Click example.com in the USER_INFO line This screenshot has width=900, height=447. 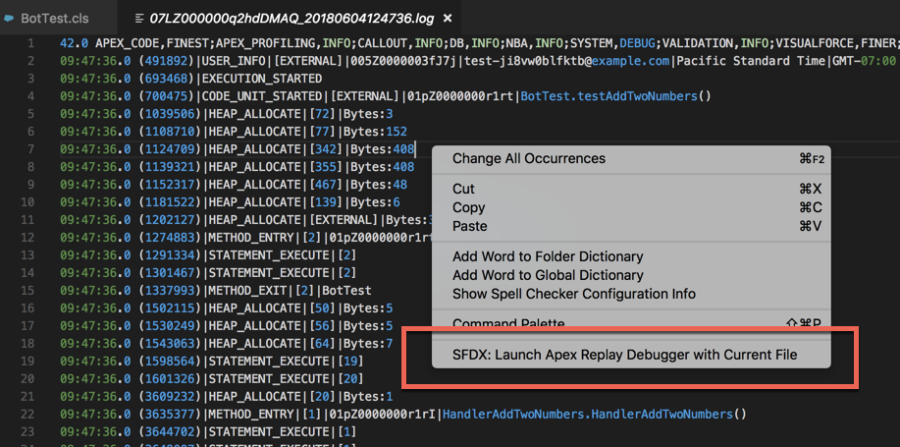631,61
